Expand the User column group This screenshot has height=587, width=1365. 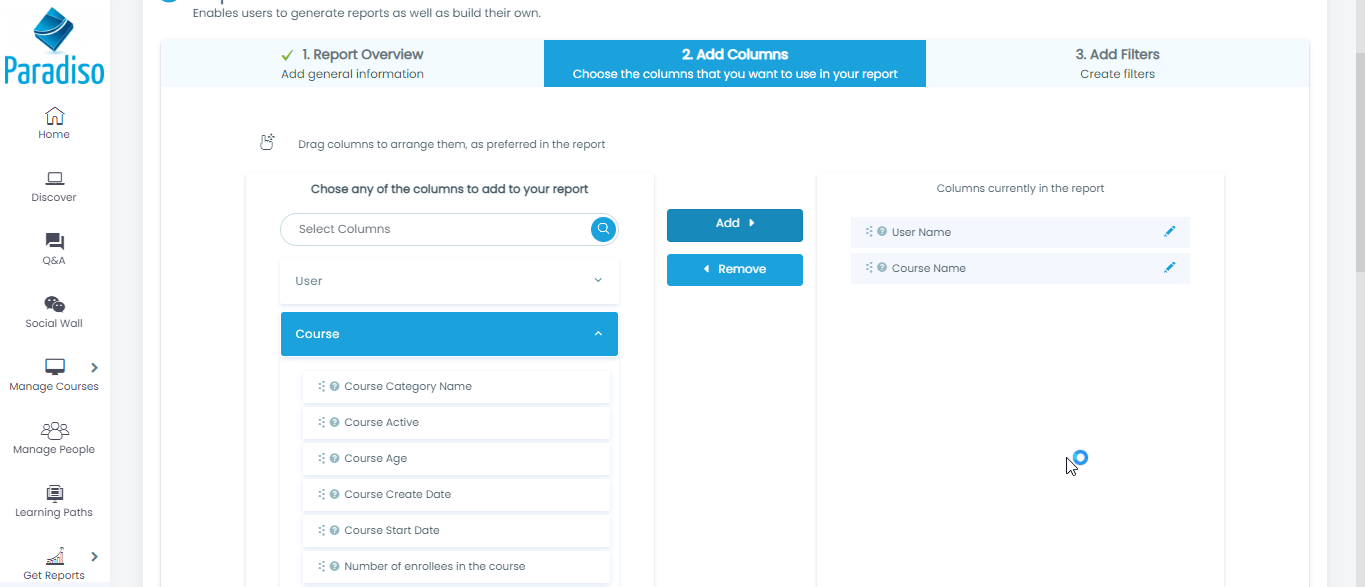(x=449, y=281)
